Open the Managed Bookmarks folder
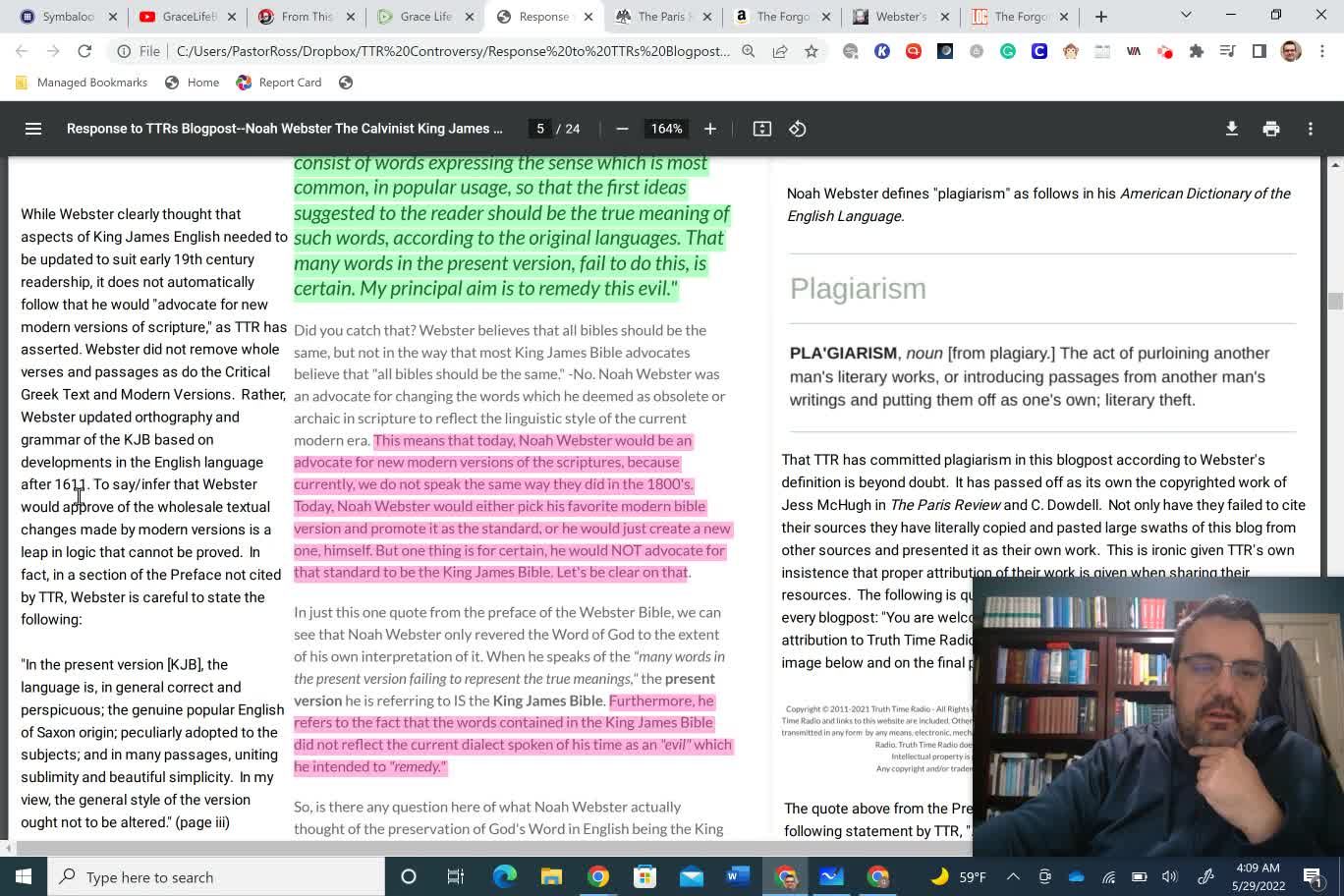Screen dimensions: 1344x896 (82, 83)
